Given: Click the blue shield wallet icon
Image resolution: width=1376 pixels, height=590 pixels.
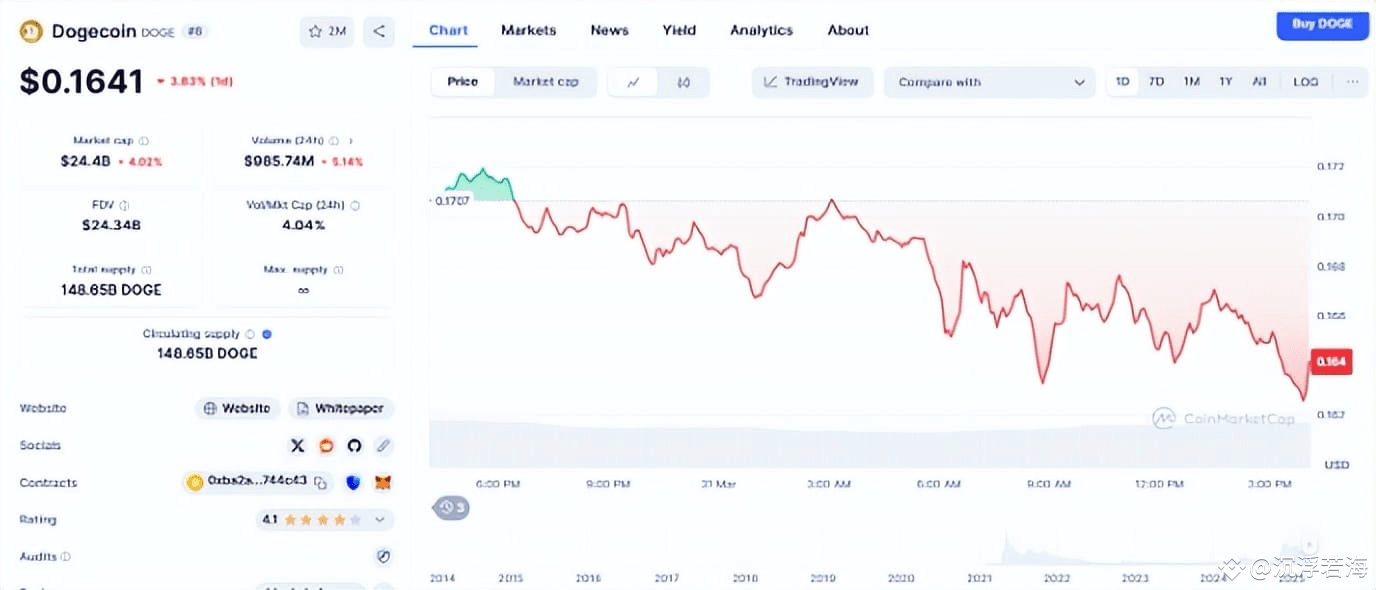Looking at the screenshot, I should coord(353,483).
